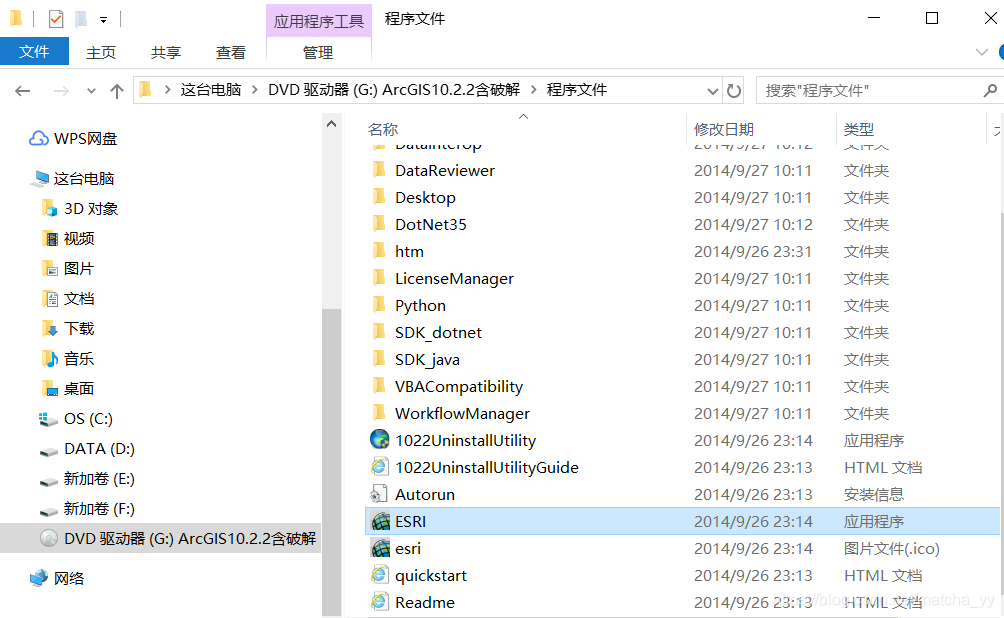
Task: Open the ESRI application file
Action: click(682, 521)
